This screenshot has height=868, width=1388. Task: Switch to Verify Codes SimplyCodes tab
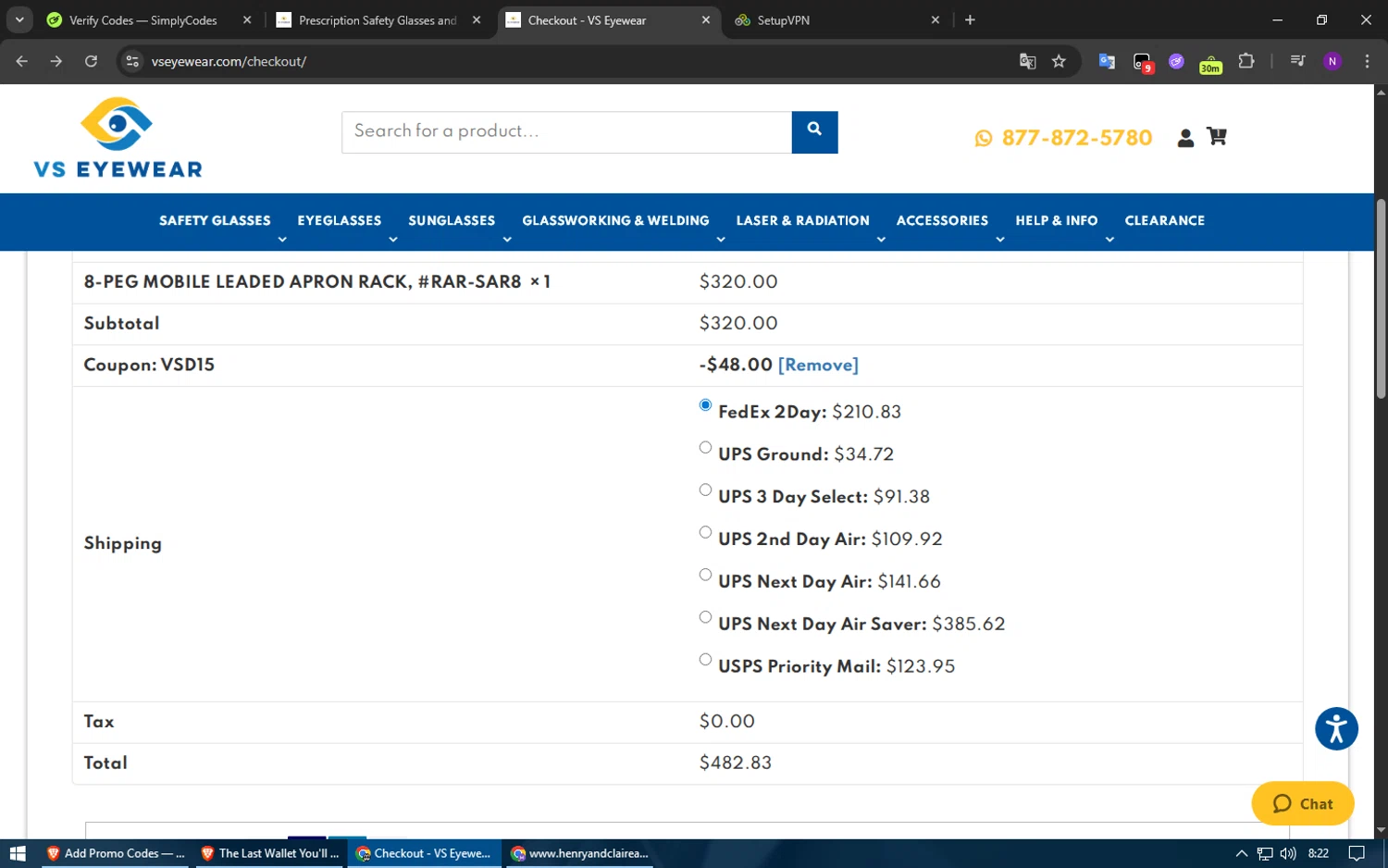[143, 20]
